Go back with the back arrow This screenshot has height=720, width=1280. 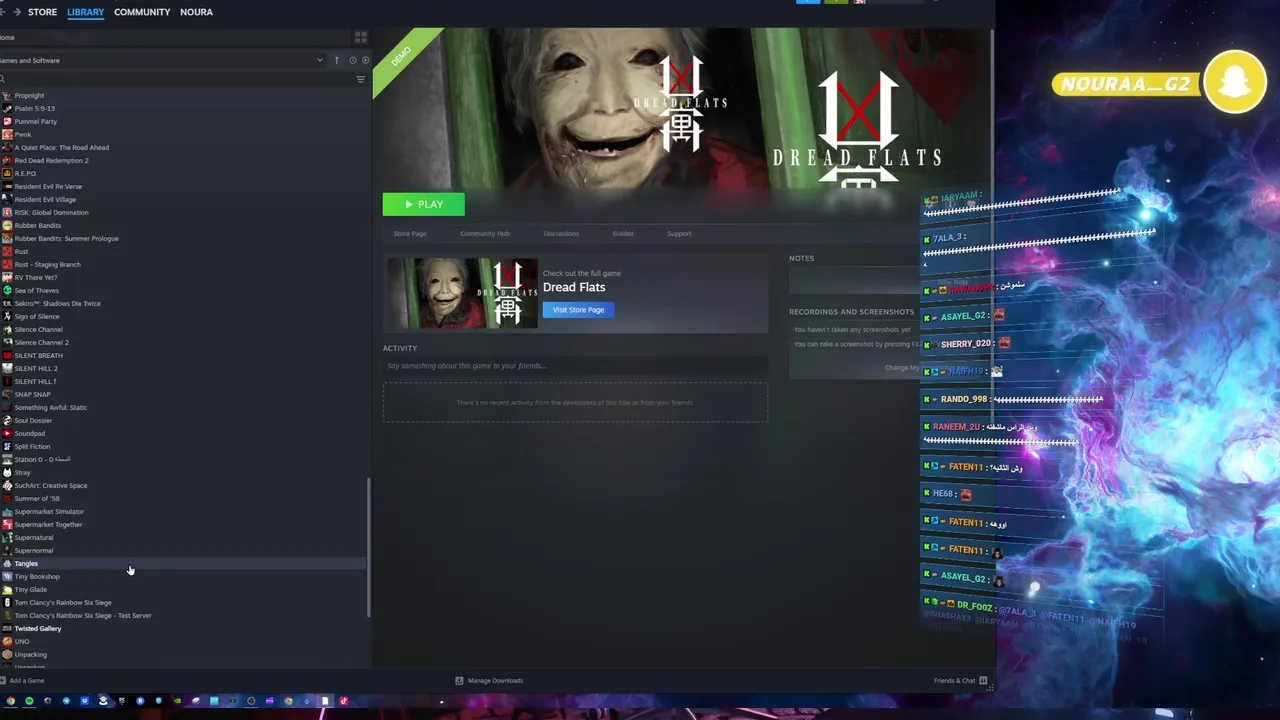[2, 12]
